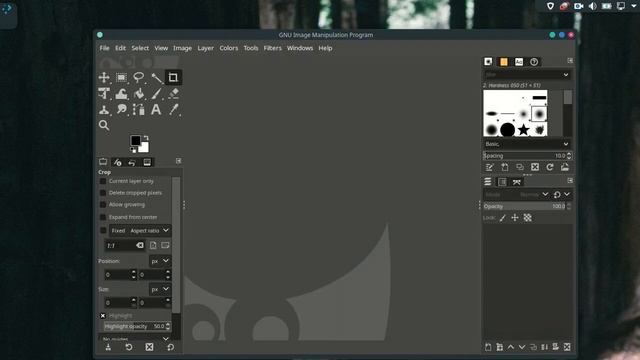Switch to the Document History tab

tap(534, 62)
